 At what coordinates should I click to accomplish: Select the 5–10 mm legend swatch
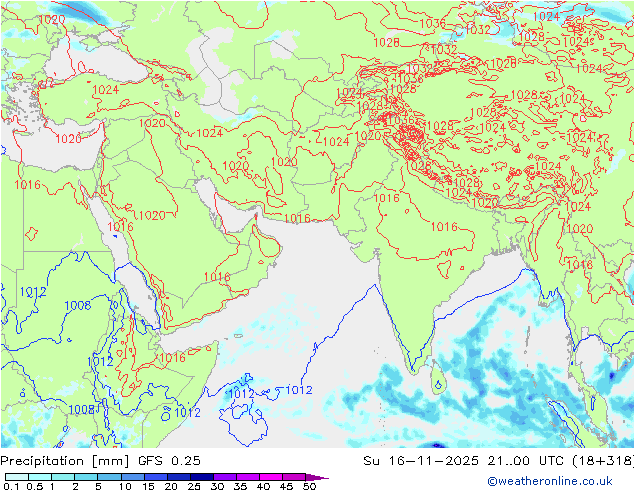tap(109, 477)
